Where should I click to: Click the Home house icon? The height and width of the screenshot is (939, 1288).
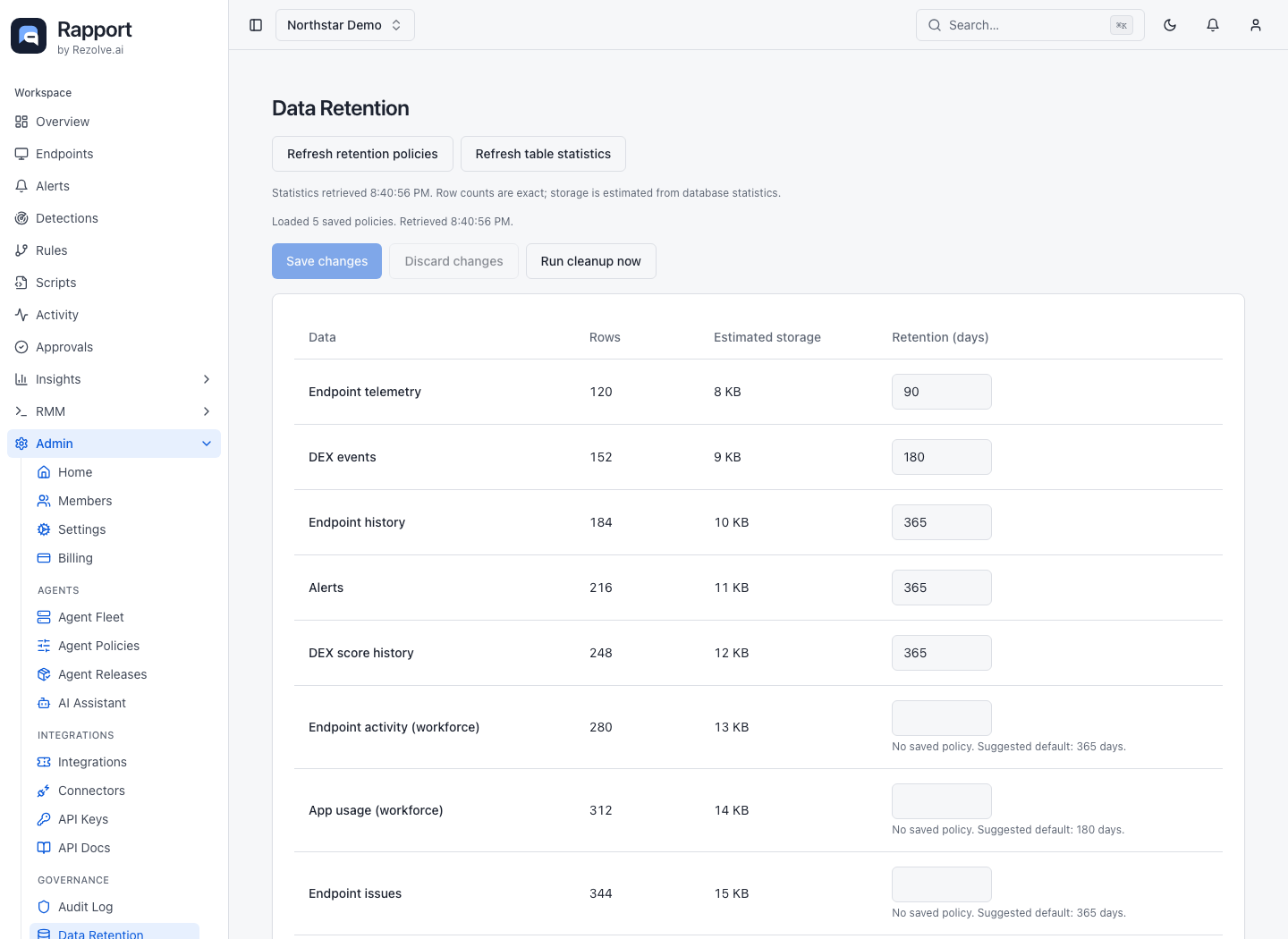[44, 472]
